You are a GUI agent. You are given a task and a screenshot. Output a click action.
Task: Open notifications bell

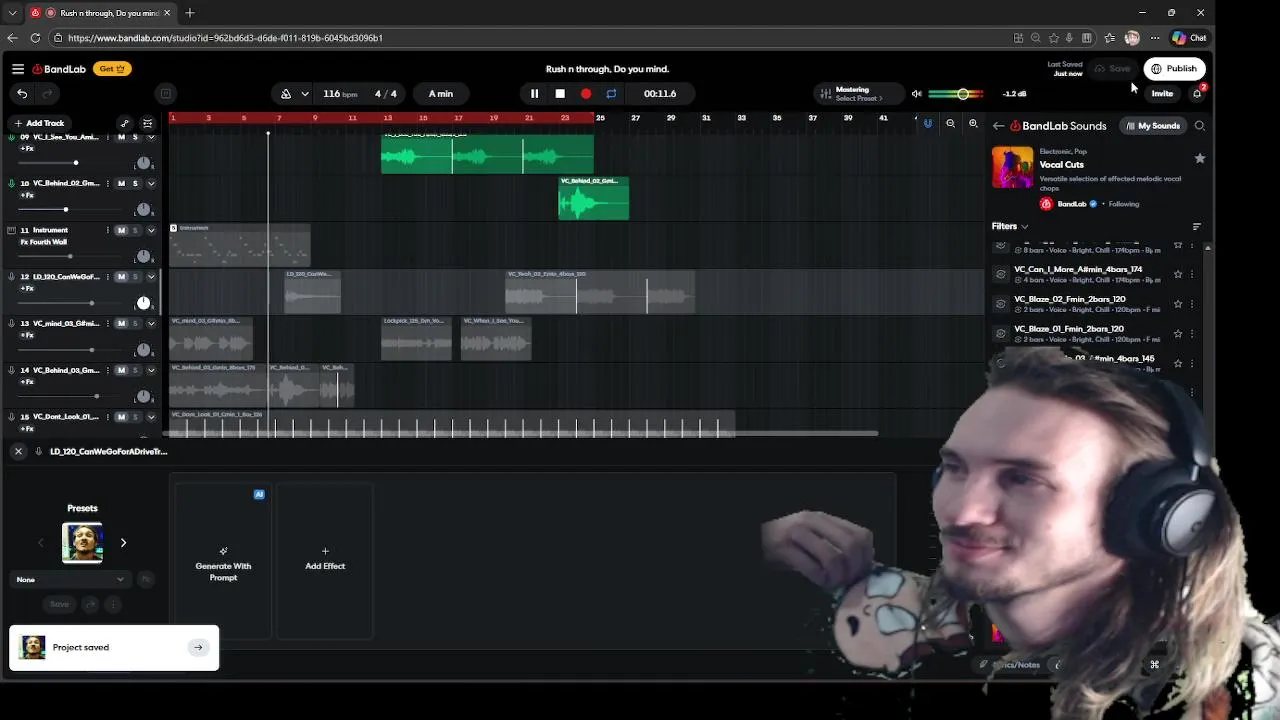1197,93
